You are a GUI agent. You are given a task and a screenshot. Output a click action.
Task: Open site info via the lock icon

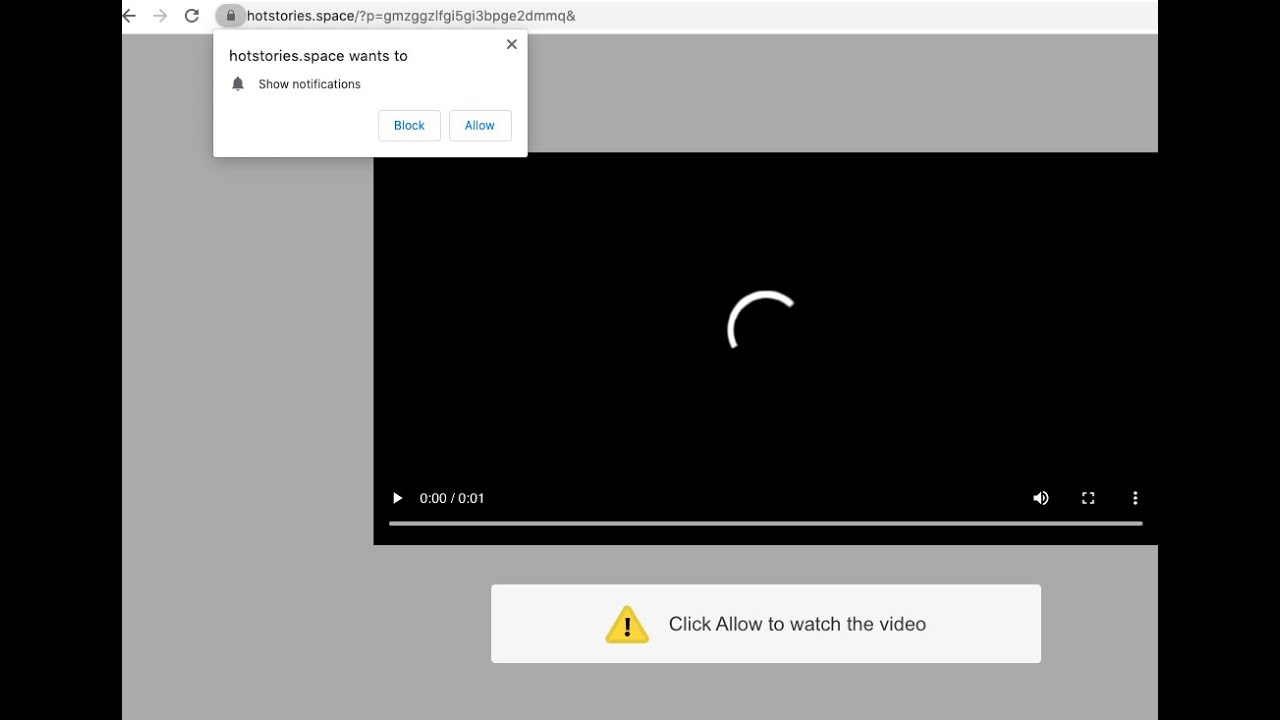(231, 16)
